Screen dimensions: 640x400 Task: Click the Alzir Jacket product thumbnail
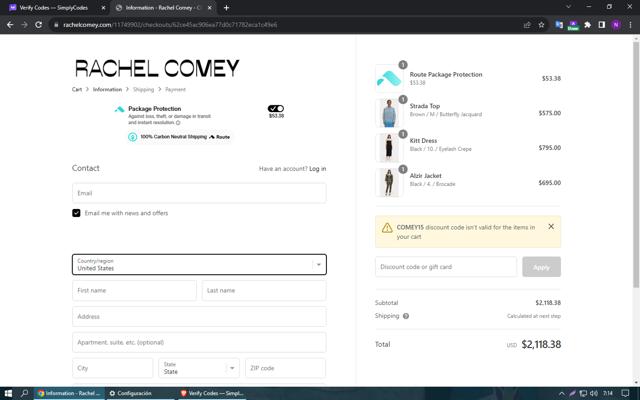tap(389, 182)
